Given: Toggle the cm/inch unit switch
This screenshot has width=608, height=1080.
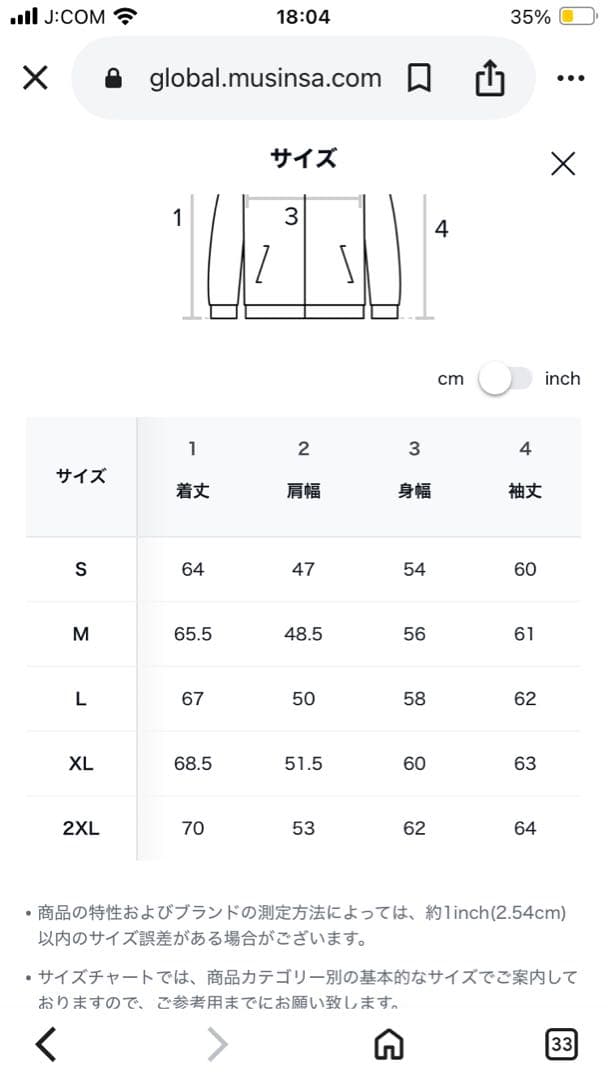Looking at the screenshot, I should click(507, 379).
